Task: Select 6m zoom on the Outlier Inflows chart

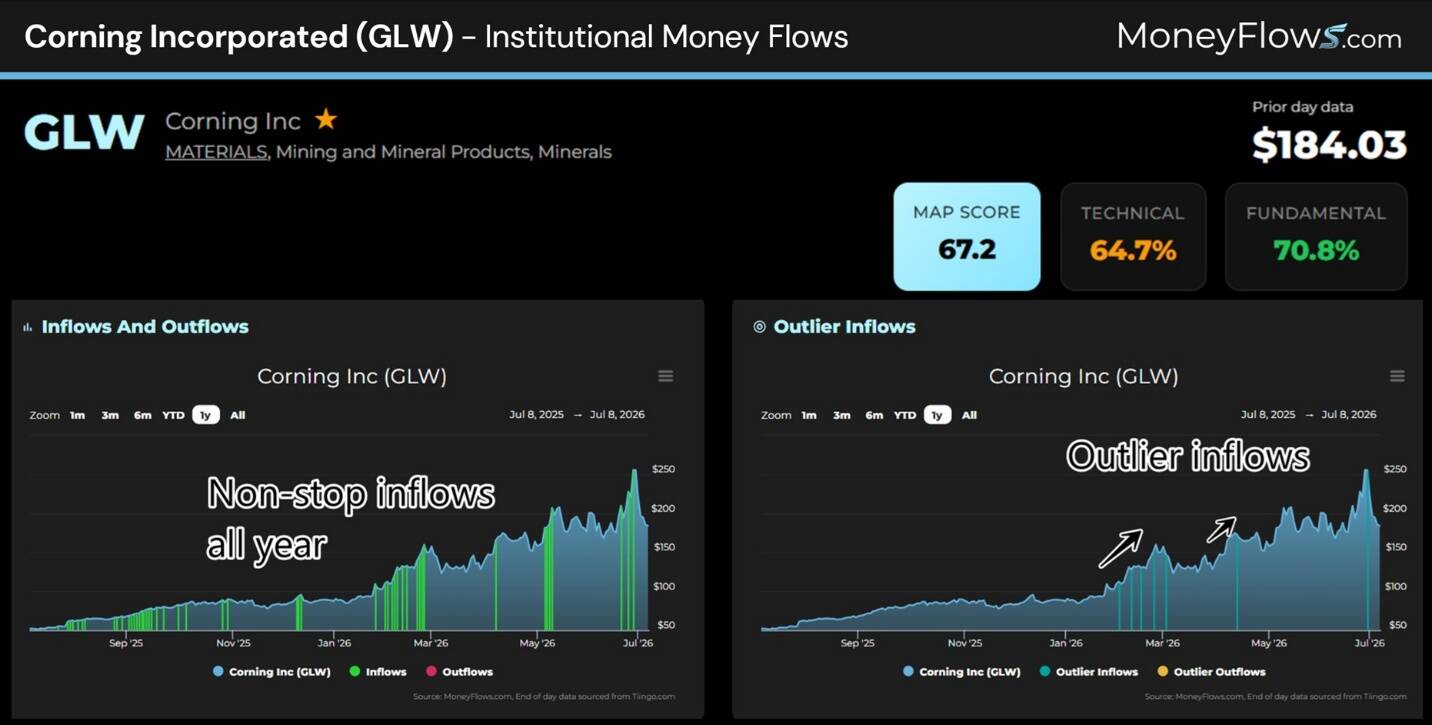Action: pos(875,415)
